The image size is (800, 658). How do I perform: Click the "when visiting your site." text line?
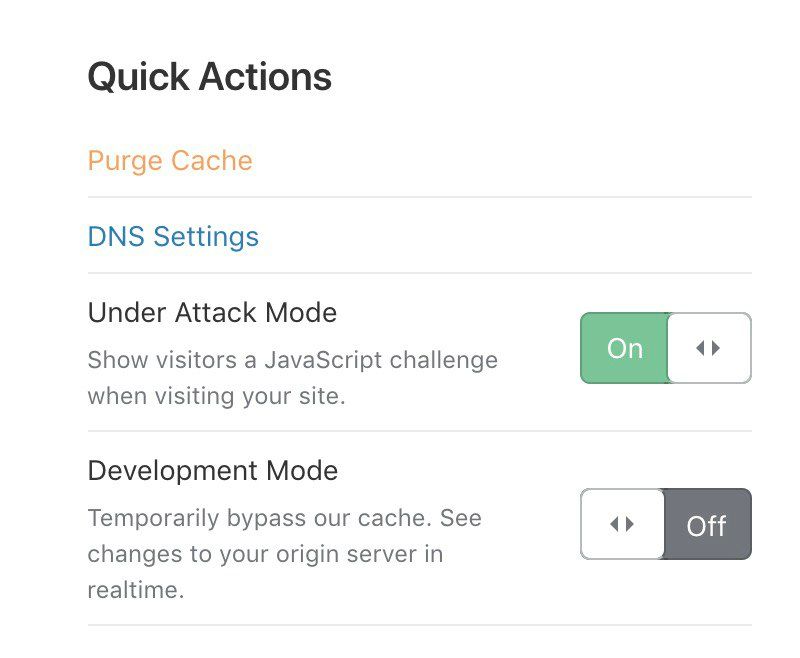tap(217, 396)
